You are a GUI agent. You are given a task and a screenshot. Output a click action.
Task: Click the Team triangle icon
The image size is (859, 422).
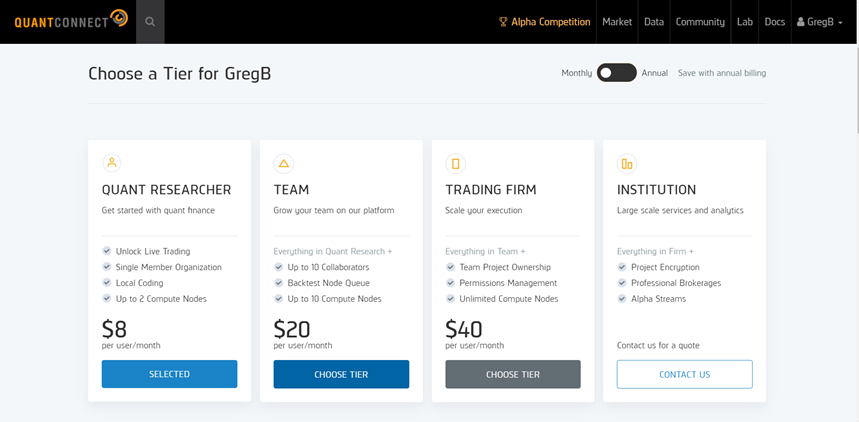[x=283, y=163]
